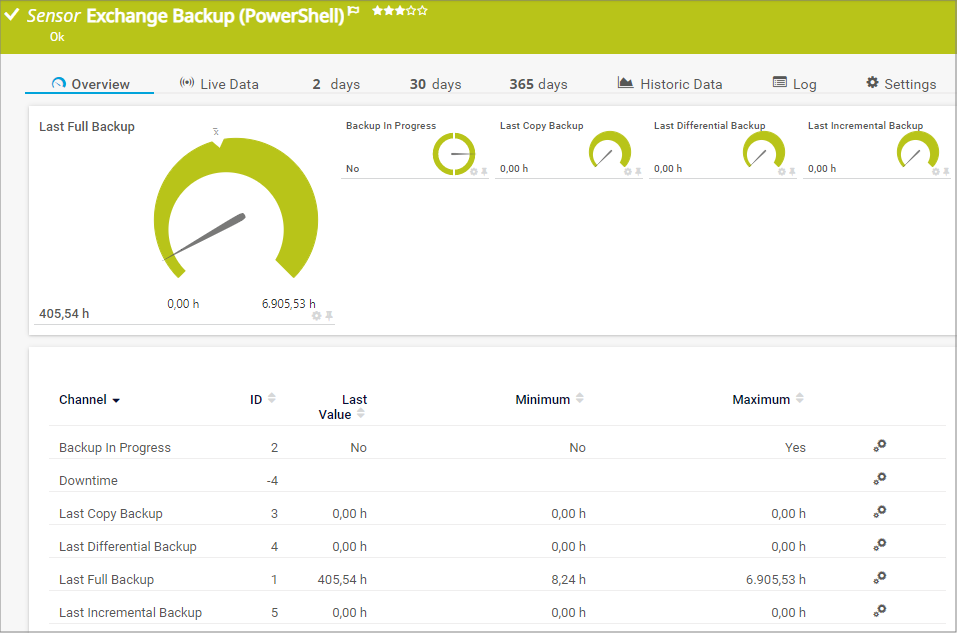Pin the Last Full Backup gauge

pos(329,315)
